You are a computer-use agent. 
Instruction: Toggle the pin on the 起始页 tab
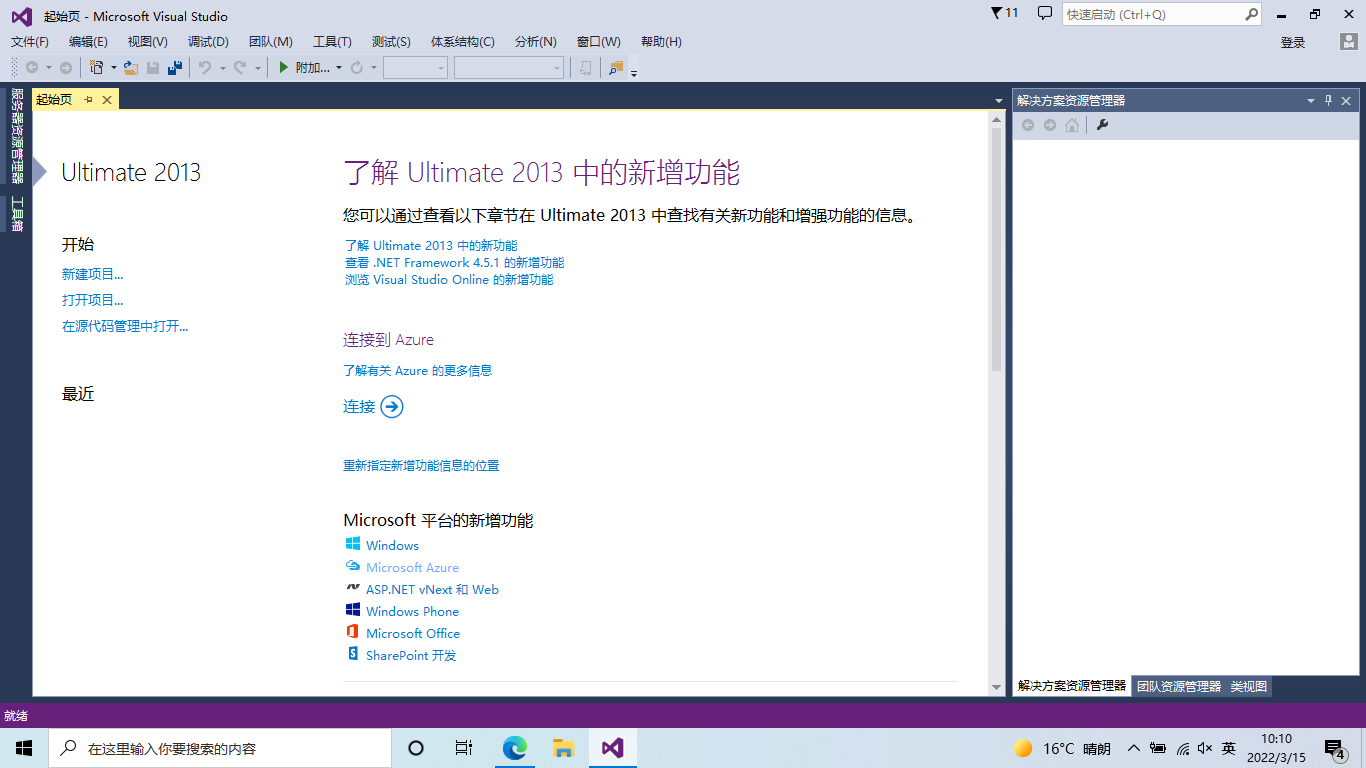(88, 100)
